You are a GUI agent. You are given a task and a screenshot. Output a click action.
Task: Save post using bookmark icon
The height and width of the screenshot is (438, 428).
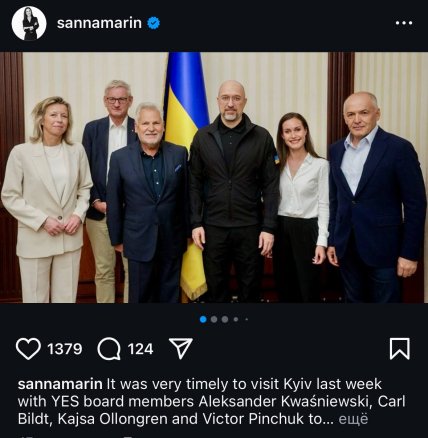point(400,349)
